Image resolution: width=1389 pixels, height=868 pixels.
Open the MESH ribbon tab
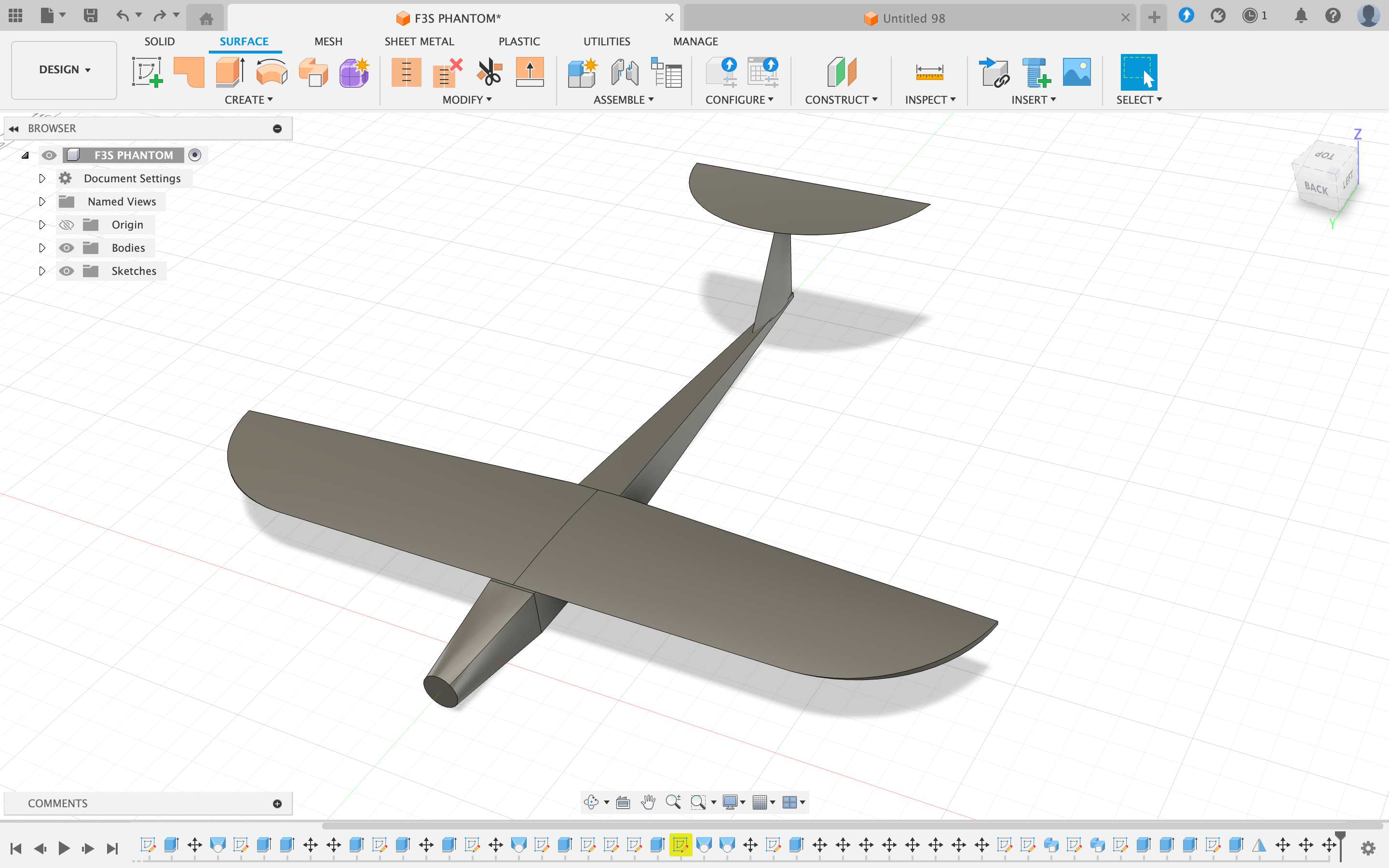pos(328,41)
